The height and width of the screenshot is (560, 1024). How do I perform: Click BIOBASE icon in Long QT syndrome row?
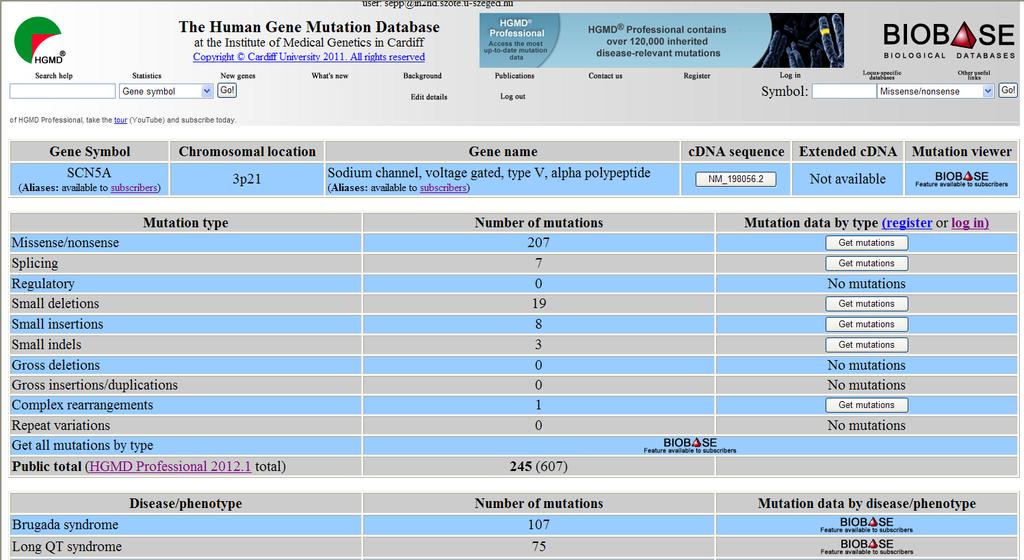point(866,546)
